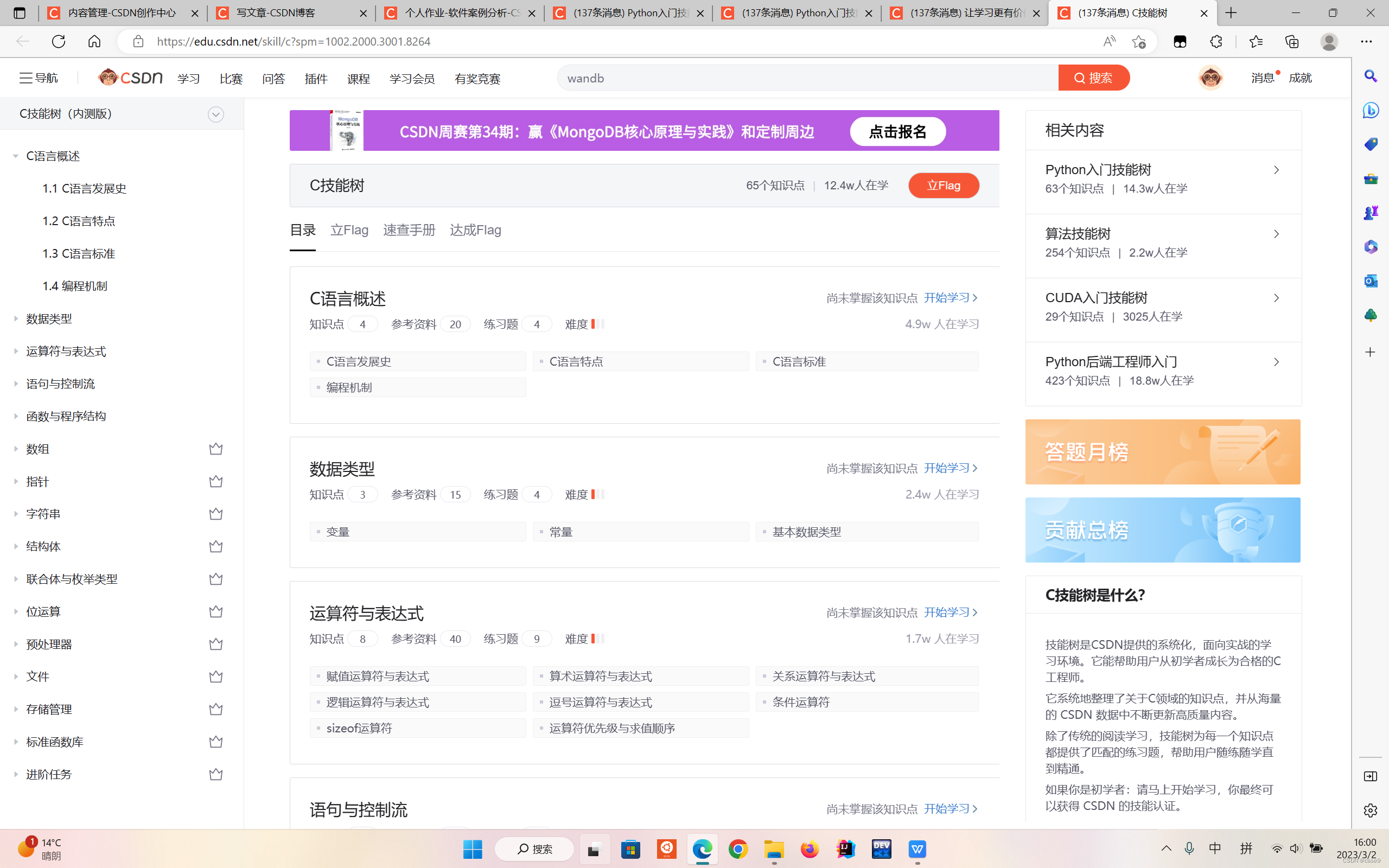Click the browser refresh icon
The width and height of the screenshot is (1389, 868).
point(59,41)
